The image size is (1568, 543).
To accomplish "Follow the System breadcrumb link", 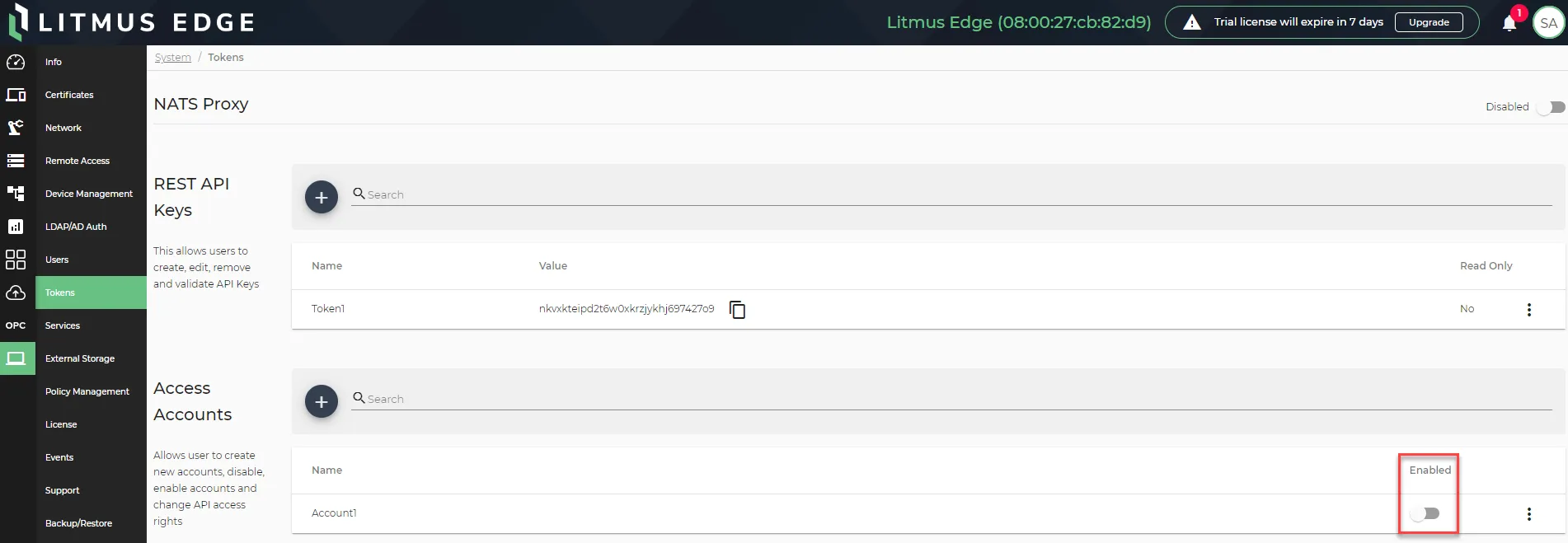I will [x=172, y=57].
